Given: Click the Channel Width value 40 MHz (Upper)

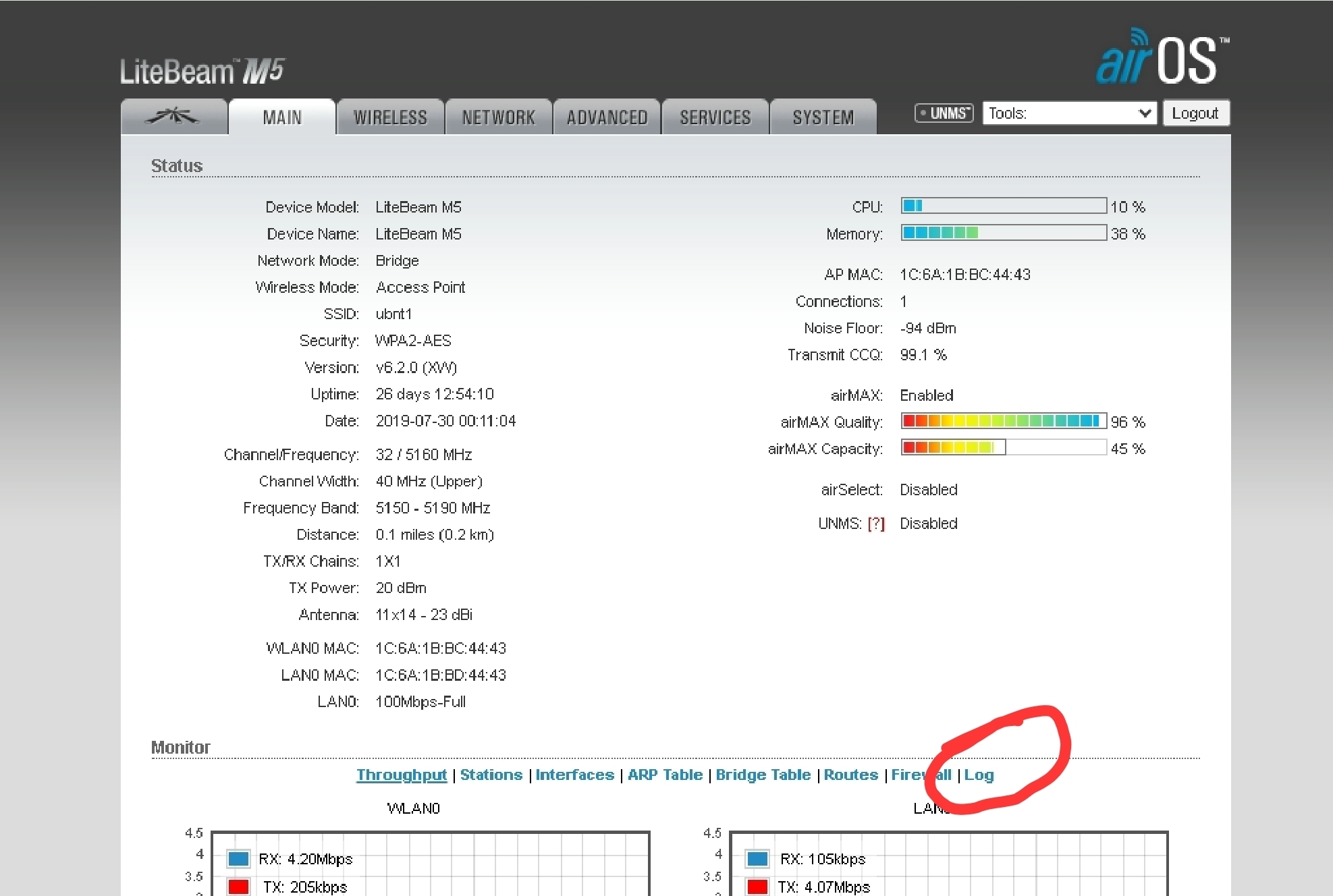Looking at the screenshot, I should coord(429,481).
